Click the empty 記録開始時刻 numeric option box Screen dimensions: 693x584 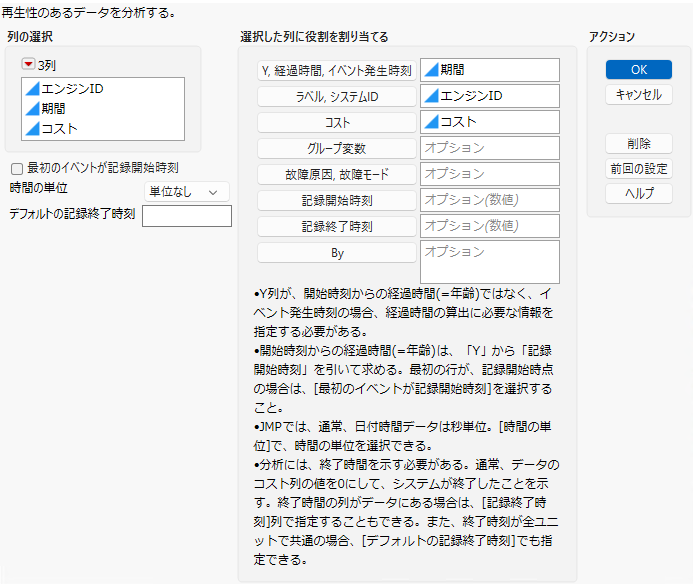490,200
